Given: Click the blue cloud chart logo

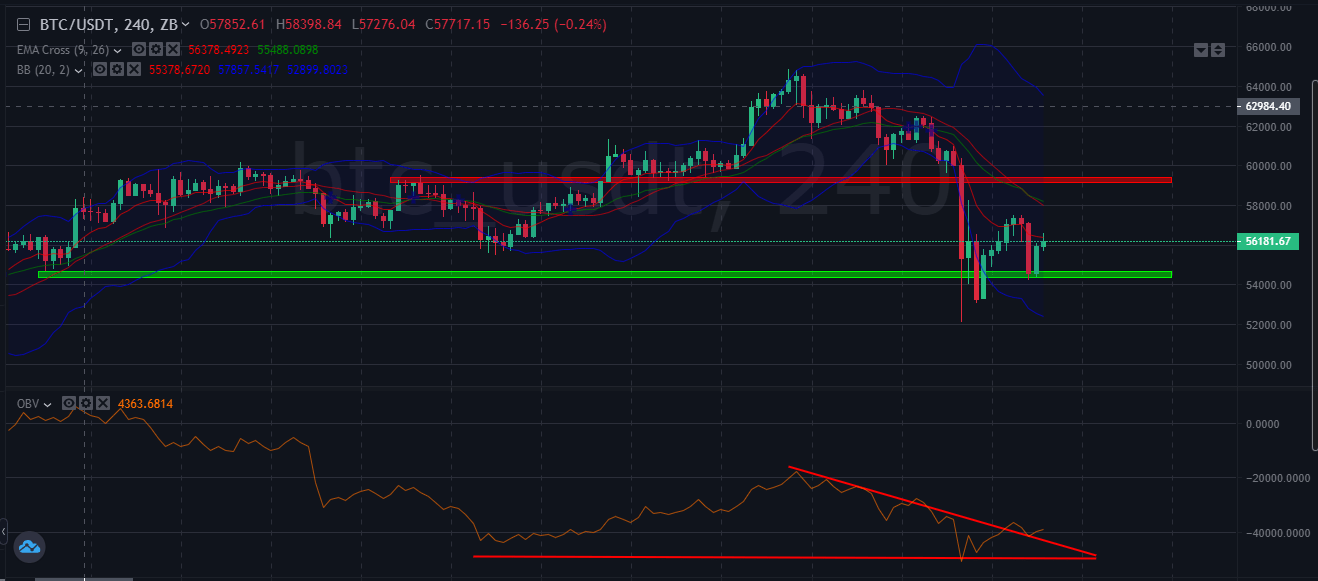Looking at the screenshot, I should point(28,546).
